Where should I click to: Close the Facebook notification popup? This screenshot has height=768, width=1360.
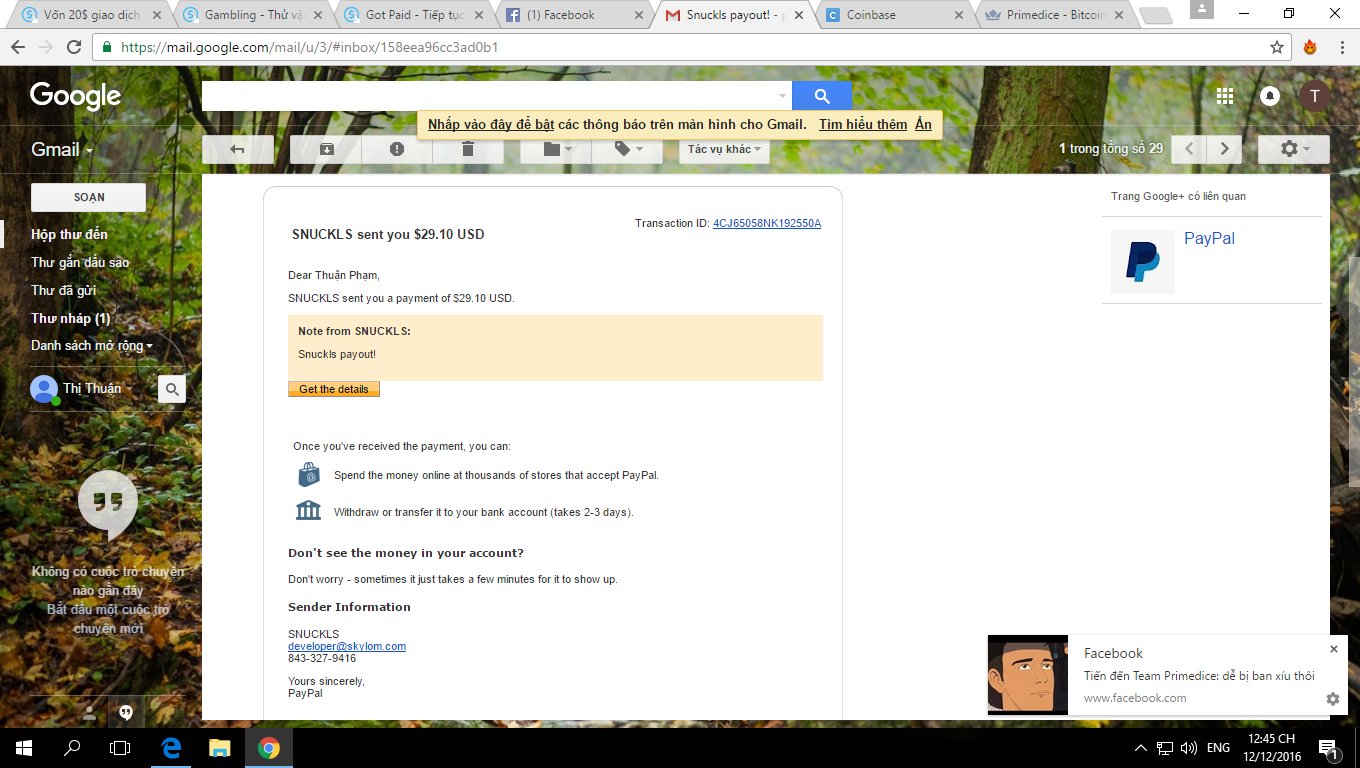click(x=1333, y=649)
